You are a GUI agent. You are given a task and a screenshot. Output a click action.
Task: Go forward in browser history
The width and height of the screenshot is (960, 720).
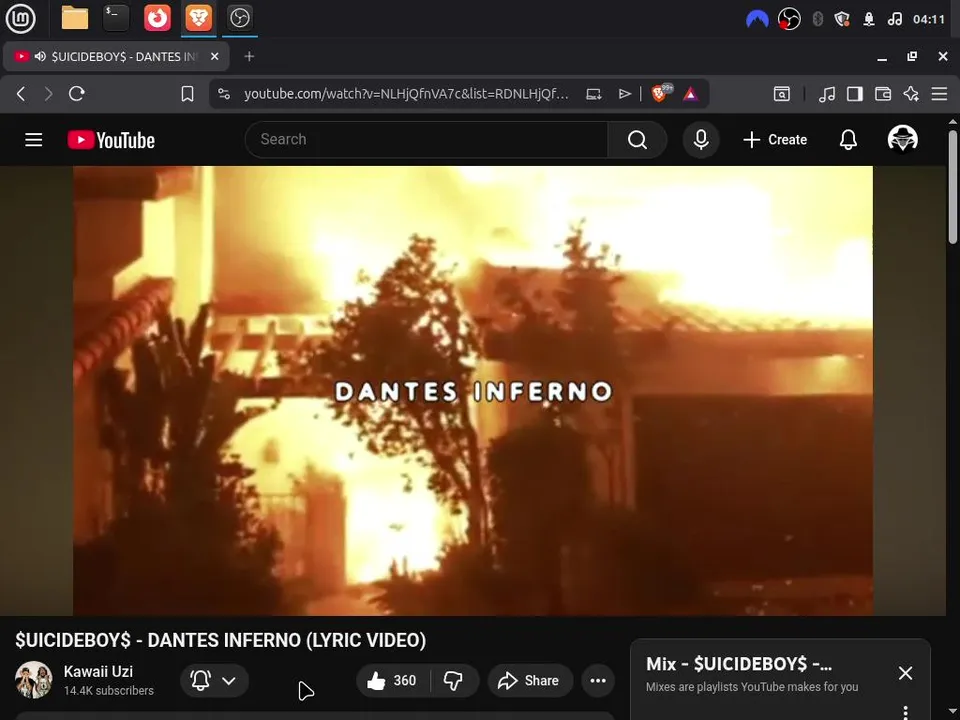pos(48,94)
